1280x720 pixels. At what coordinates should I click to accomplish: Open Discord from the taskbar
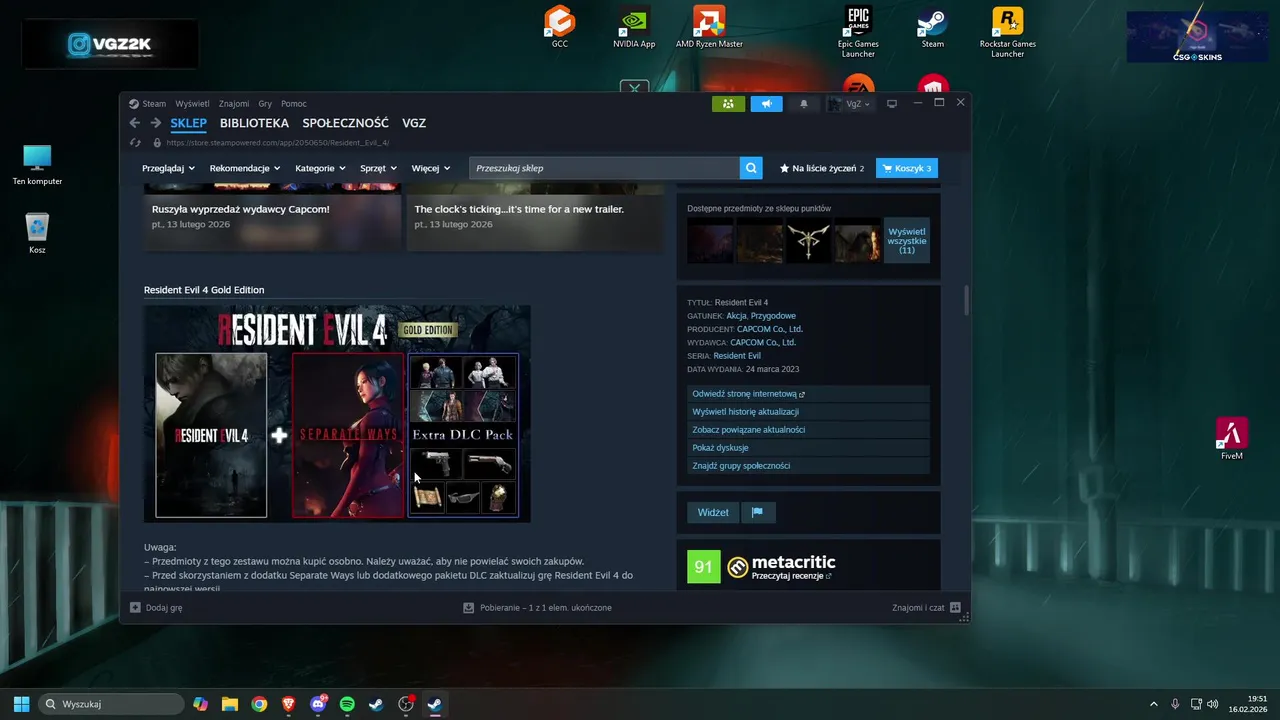tap(318, 704)
